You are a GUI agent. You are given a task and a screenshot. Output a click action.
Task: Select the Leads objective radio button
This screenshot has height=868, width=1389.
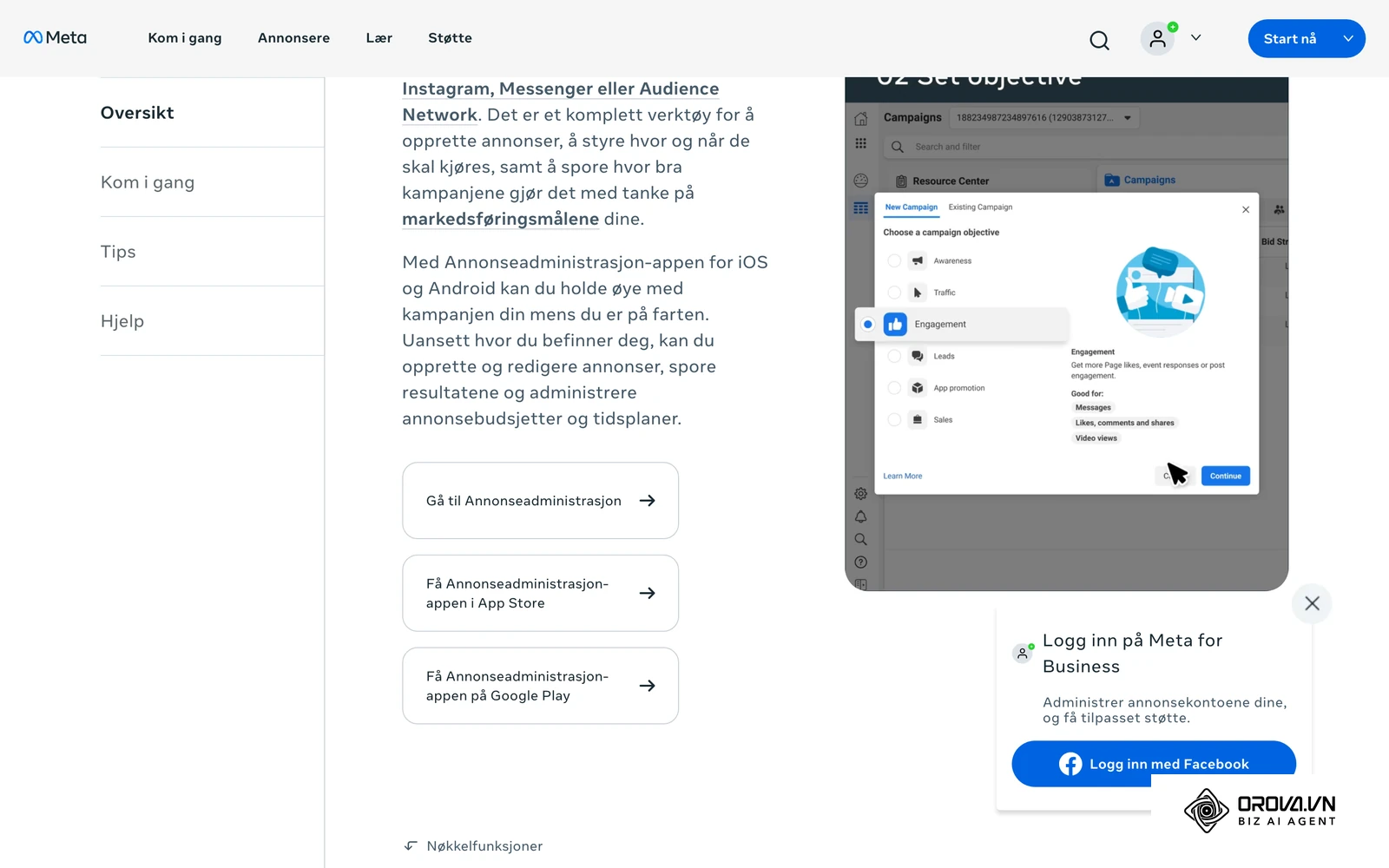pos(894,356)
